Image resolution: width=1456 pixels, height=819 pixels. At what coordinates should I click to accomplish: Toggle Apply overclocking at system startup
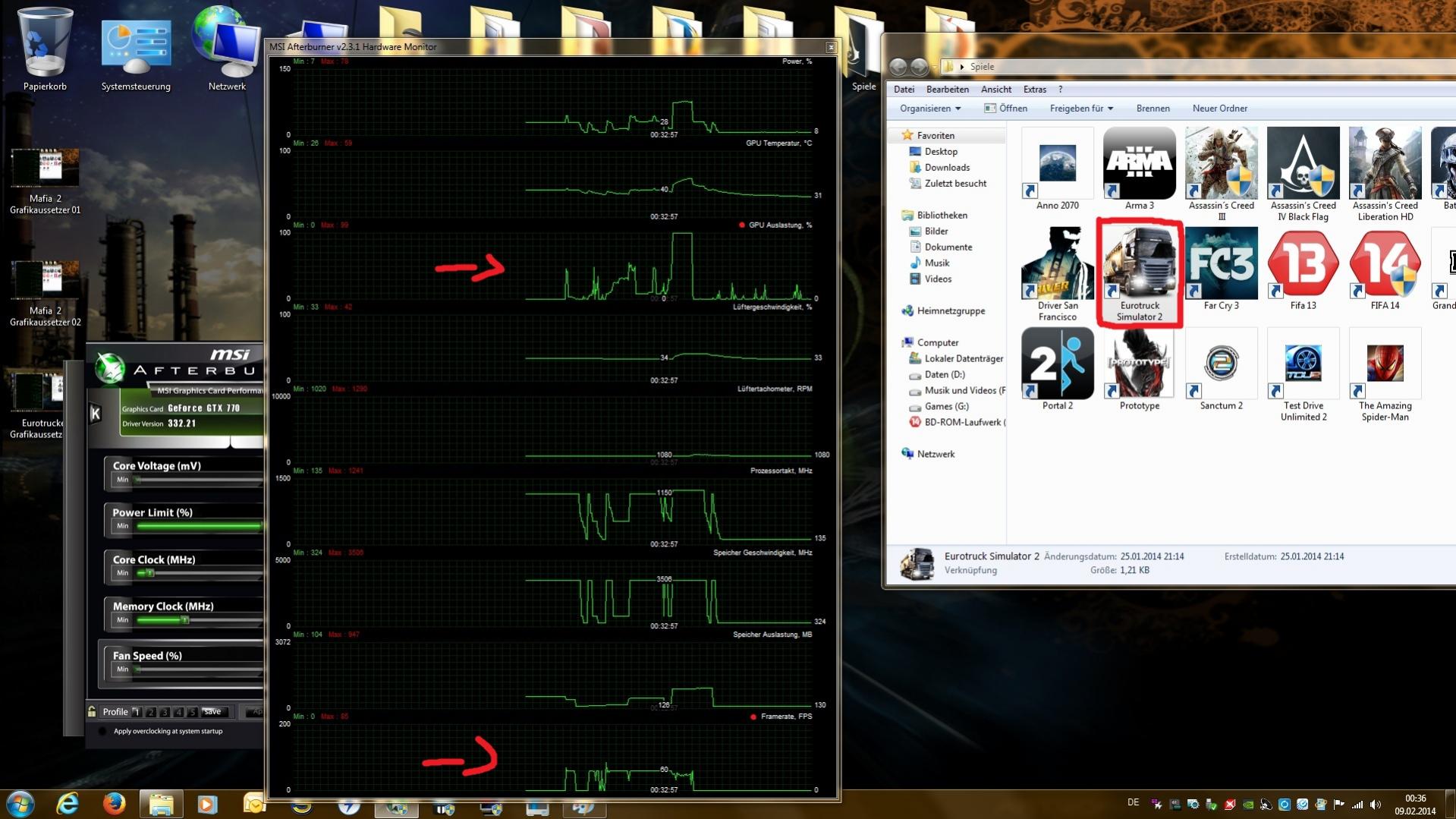pos(102,732)
